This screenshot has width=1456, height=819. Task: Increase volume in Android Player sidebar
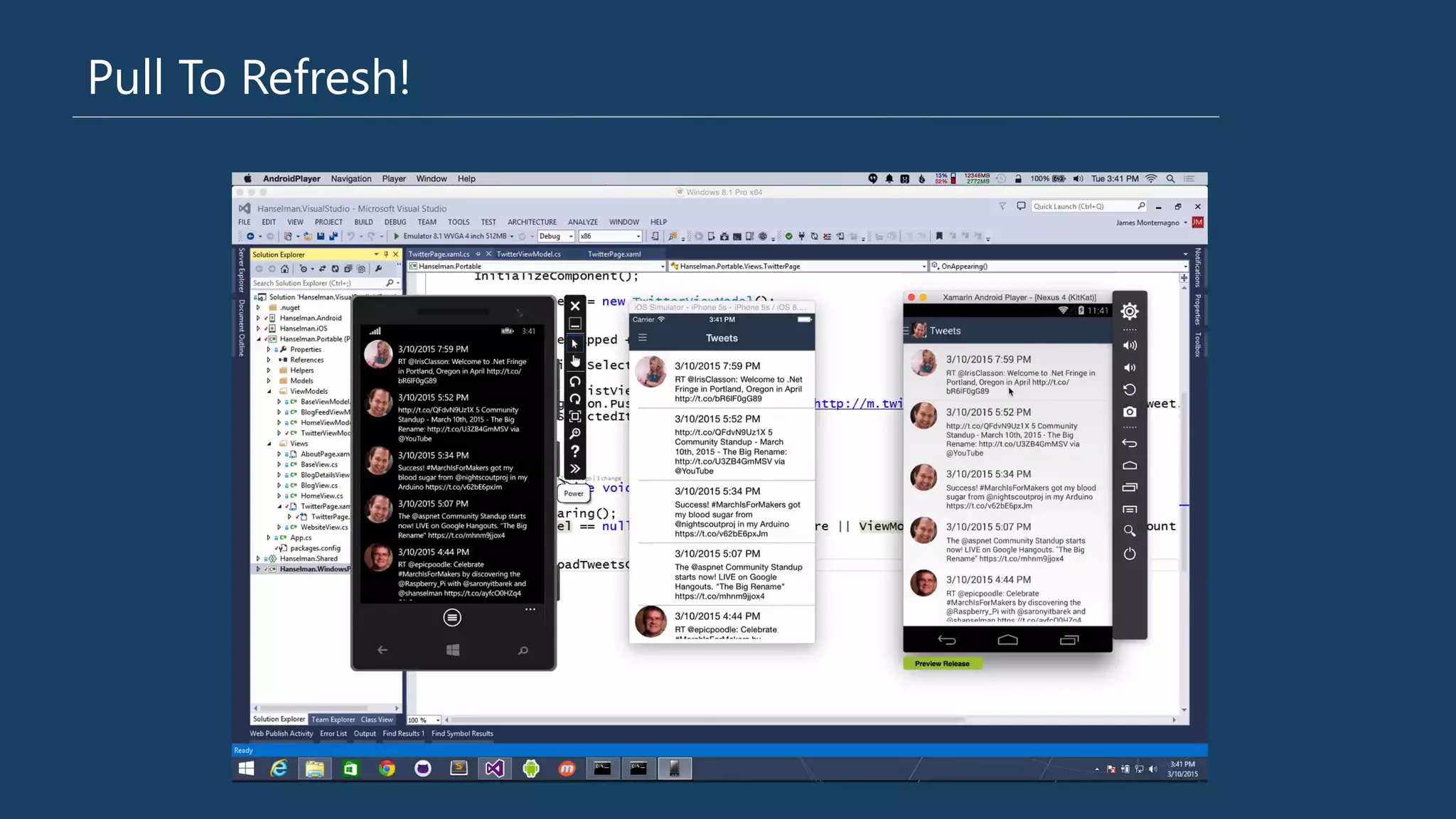(x=1129, y=346)
